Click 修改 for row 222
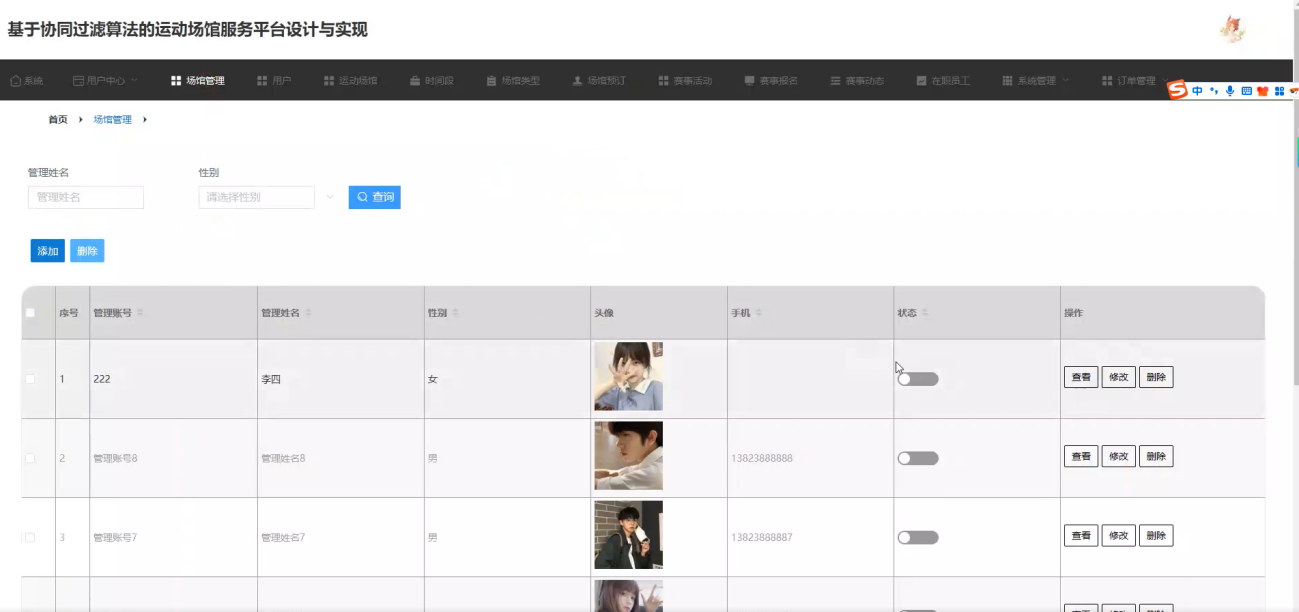Viewport: 1299px width, 612px height. [1119, 377]
